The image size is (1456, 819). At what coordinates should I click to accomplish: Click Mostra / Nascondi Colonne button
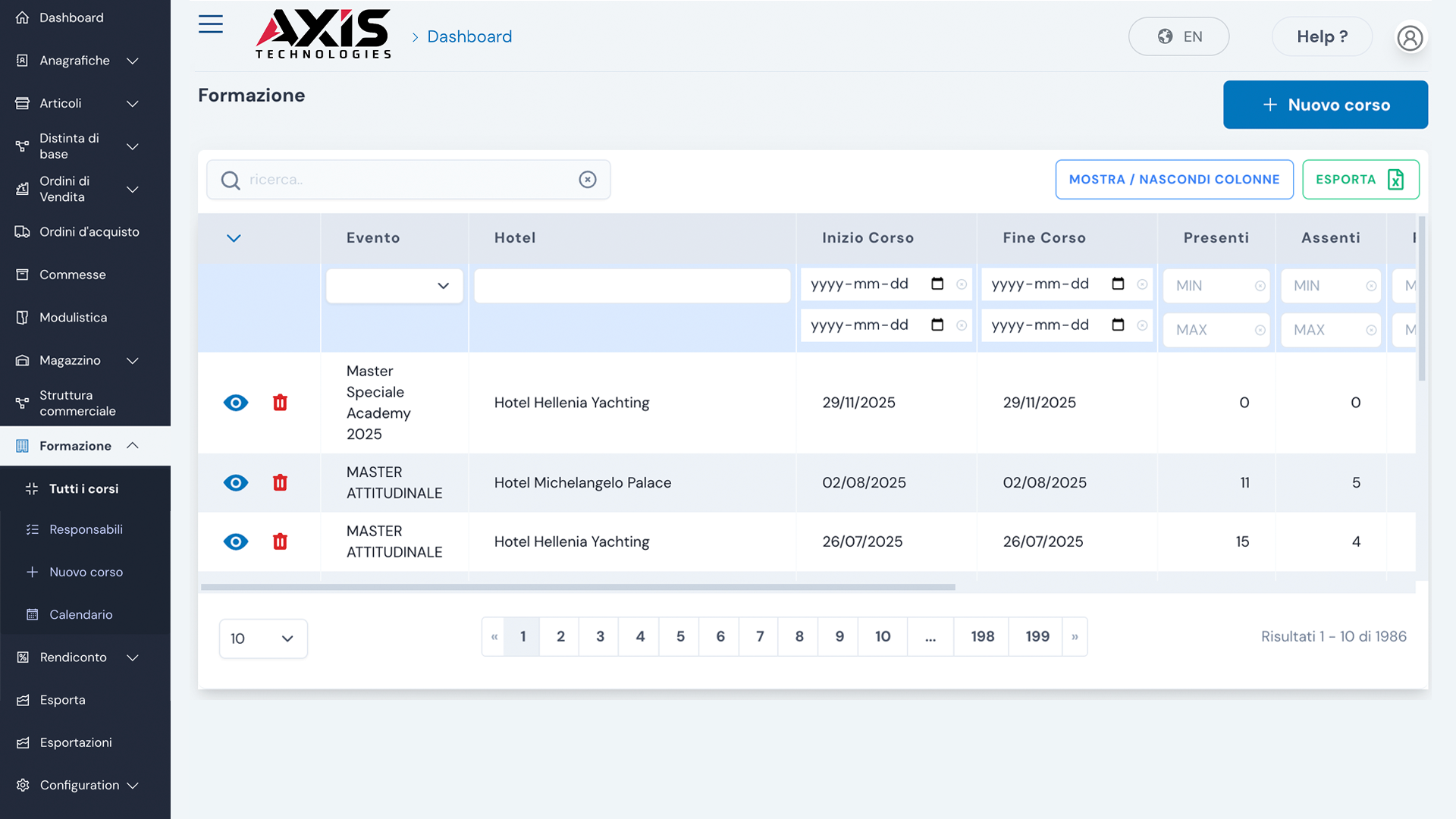click(x=1174, y=180)
